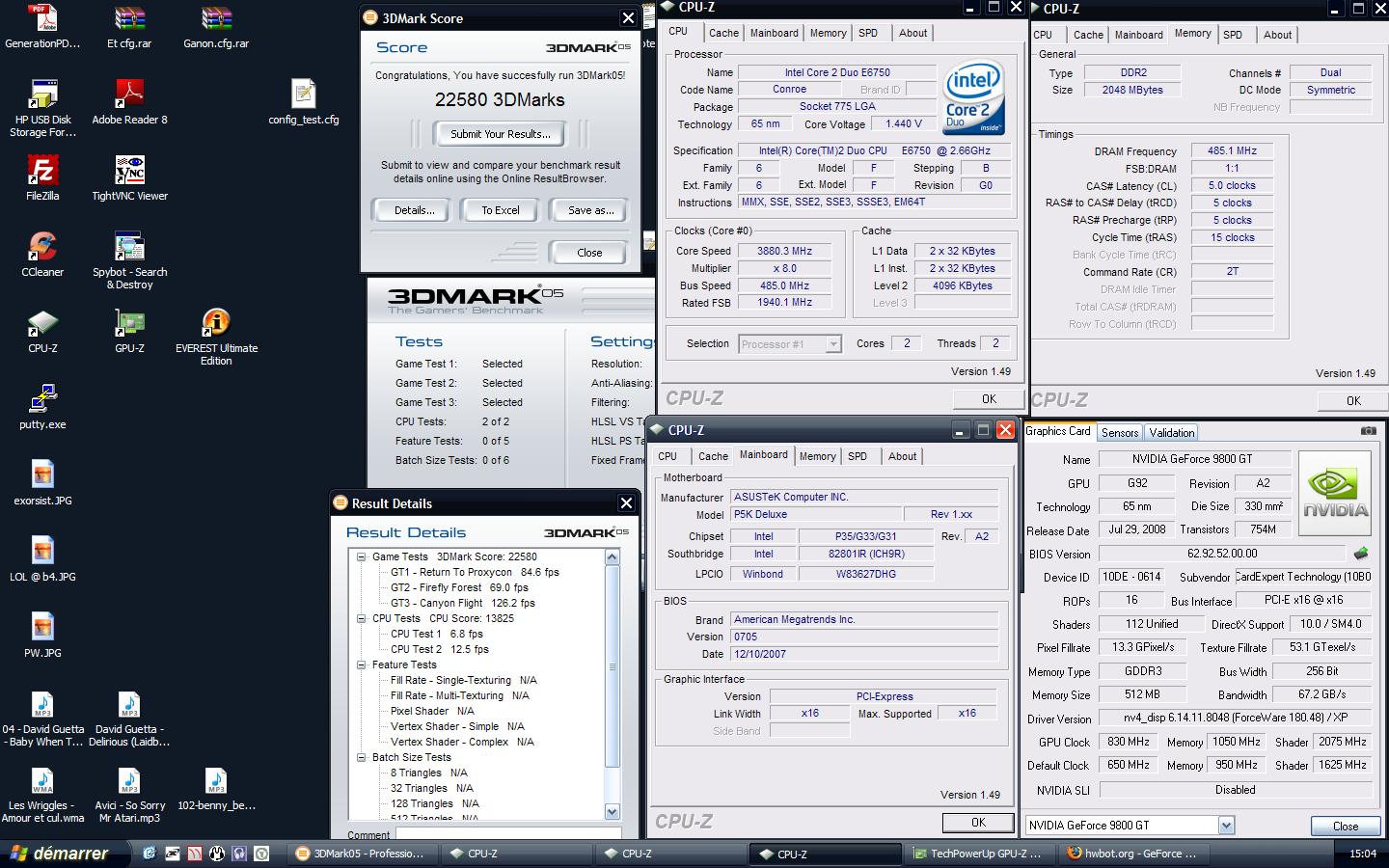Screen dimensions: 1389x868
Task: Click the Core Speed 3880.3 MHz value
Action: (785, 251)
